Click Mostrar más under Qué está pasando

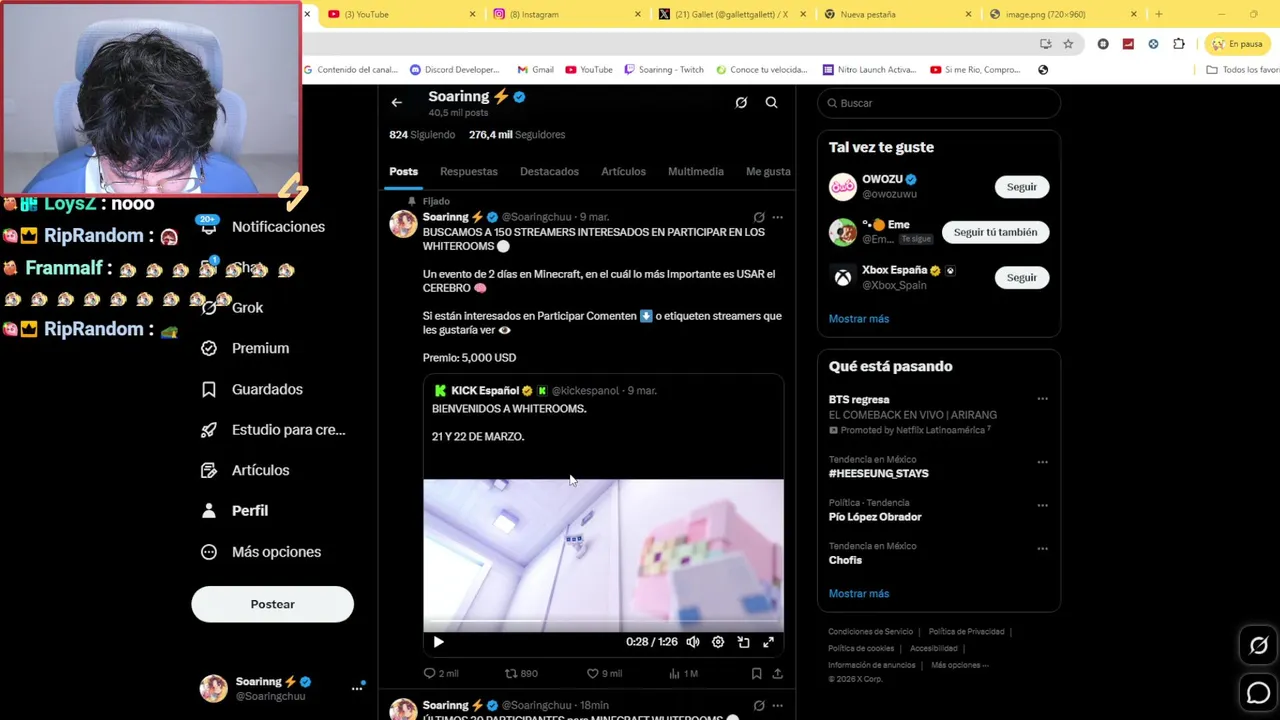[858, 594]
